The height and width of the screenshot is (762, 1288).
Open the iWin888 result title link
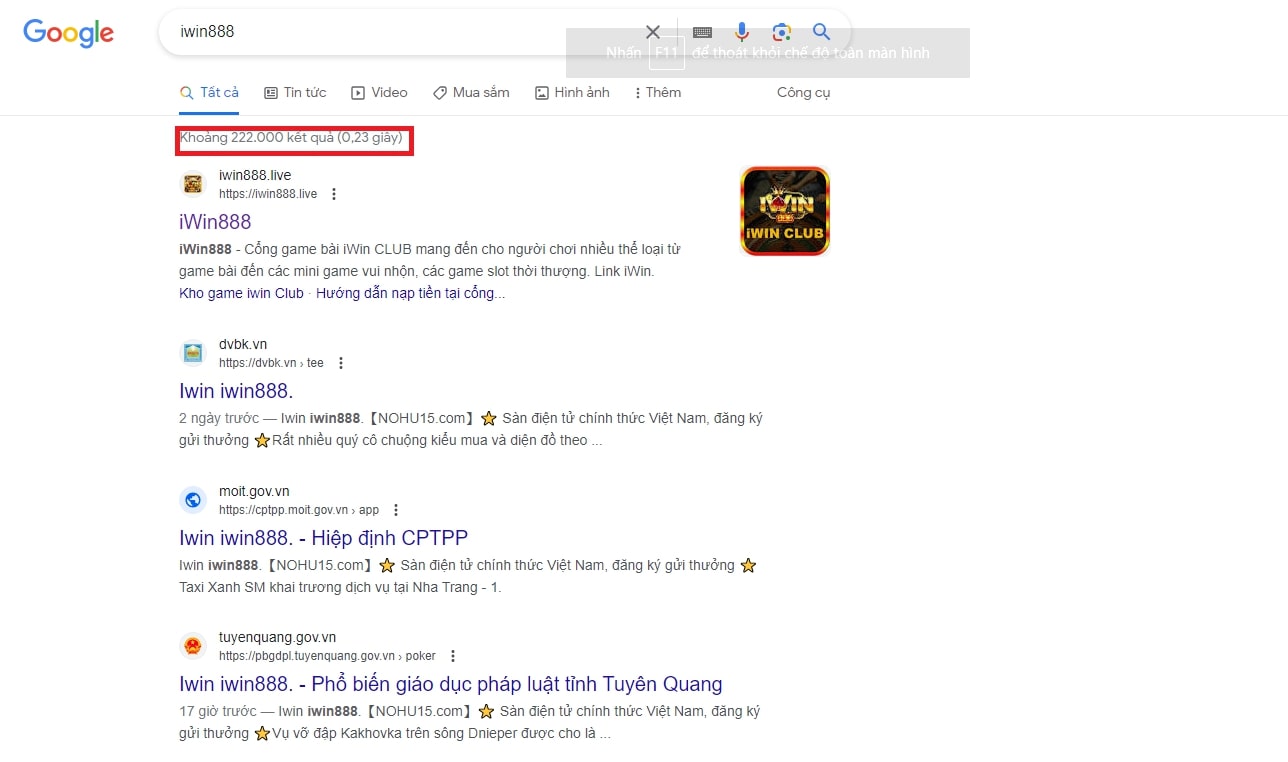[215, 222]
